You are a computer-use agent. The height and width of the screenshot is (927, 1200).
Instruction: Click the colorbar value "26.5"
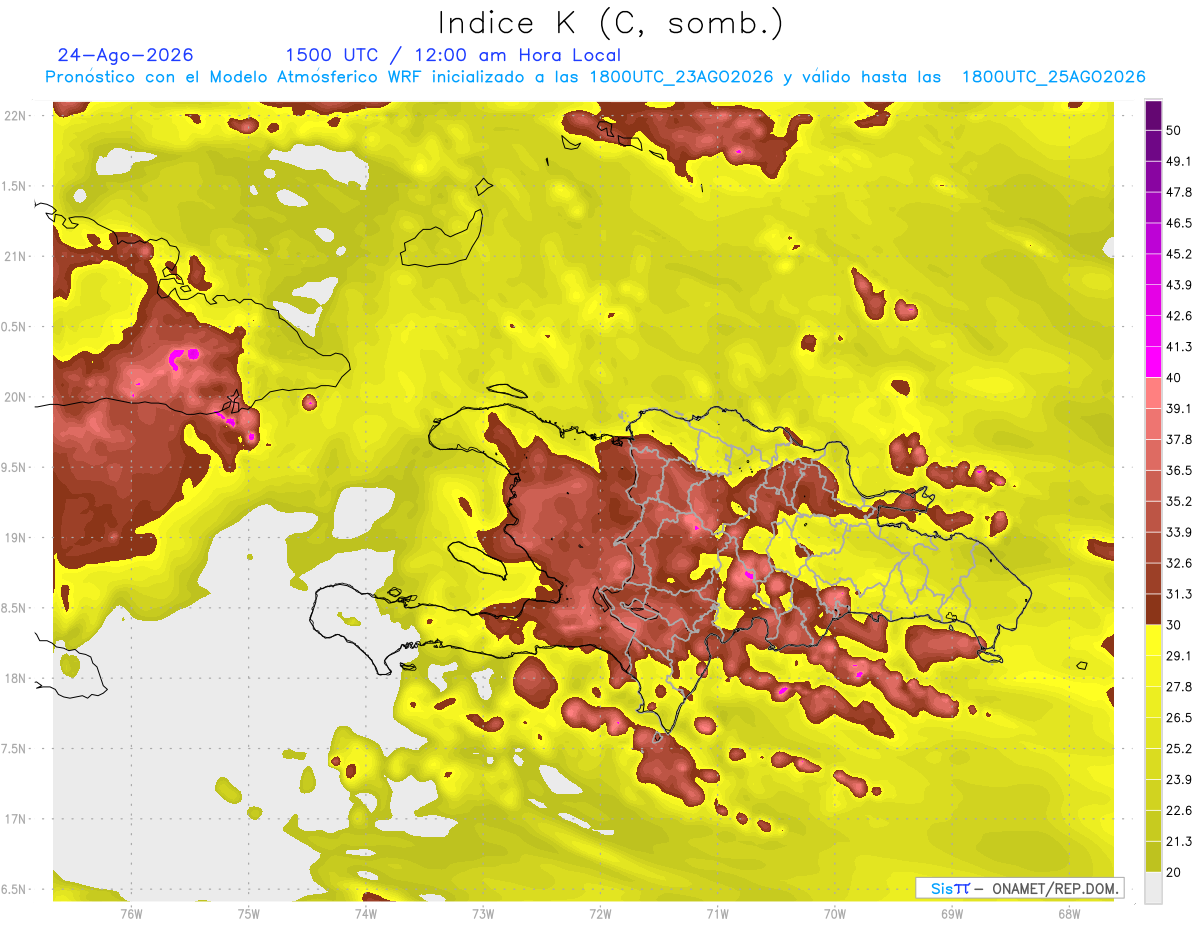click(x=1179, y=718)
